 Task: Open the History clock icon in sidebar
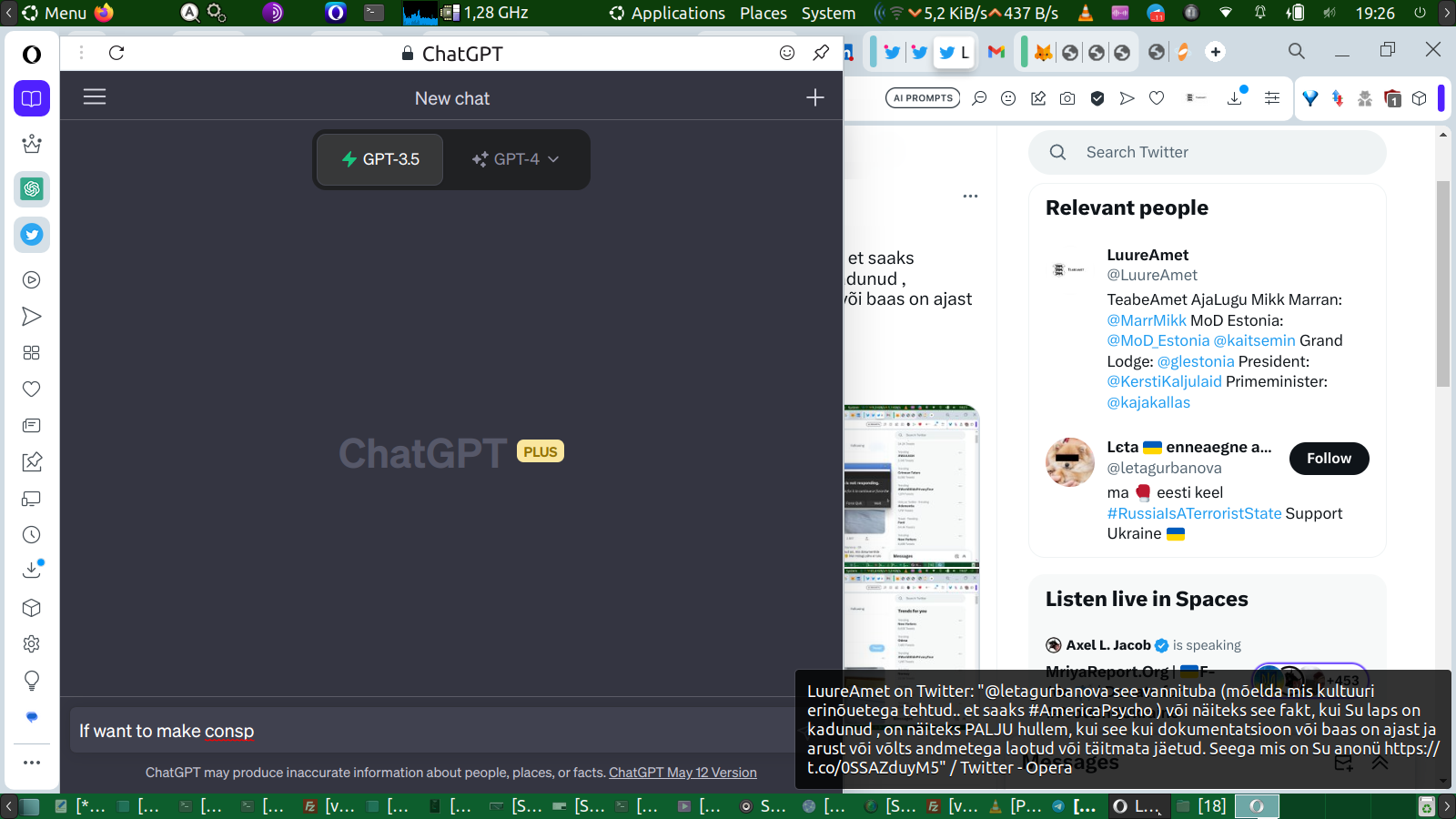(32, 535)
